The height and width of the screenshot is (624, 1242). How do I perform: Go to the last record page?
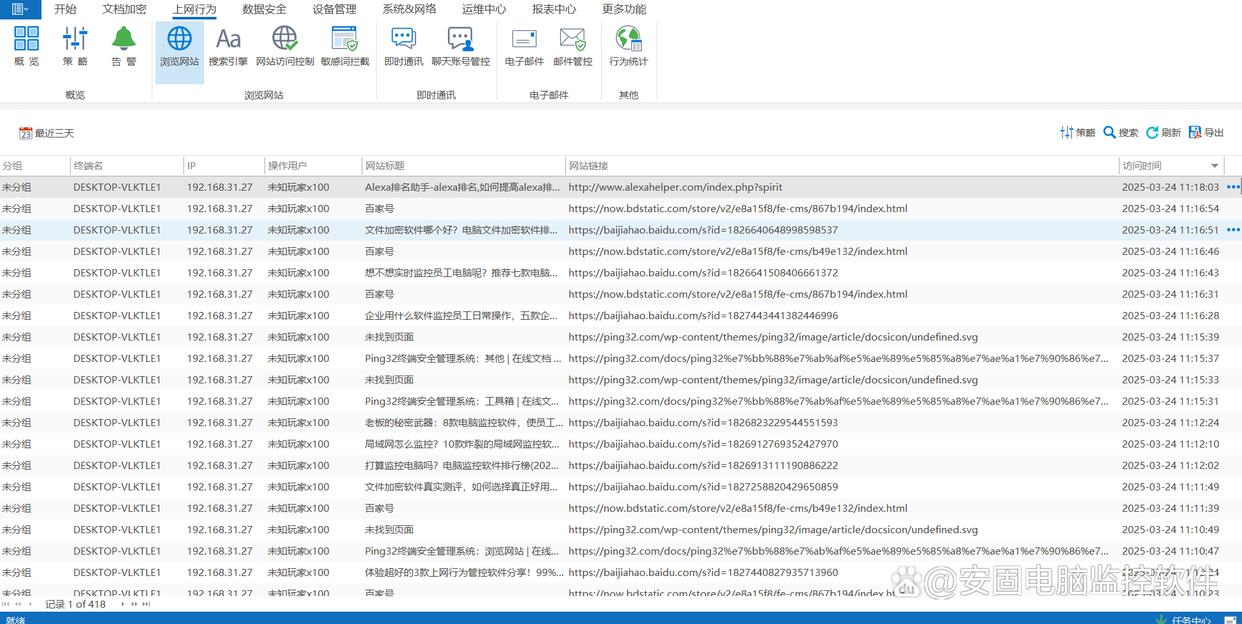[x=146, y=604]
